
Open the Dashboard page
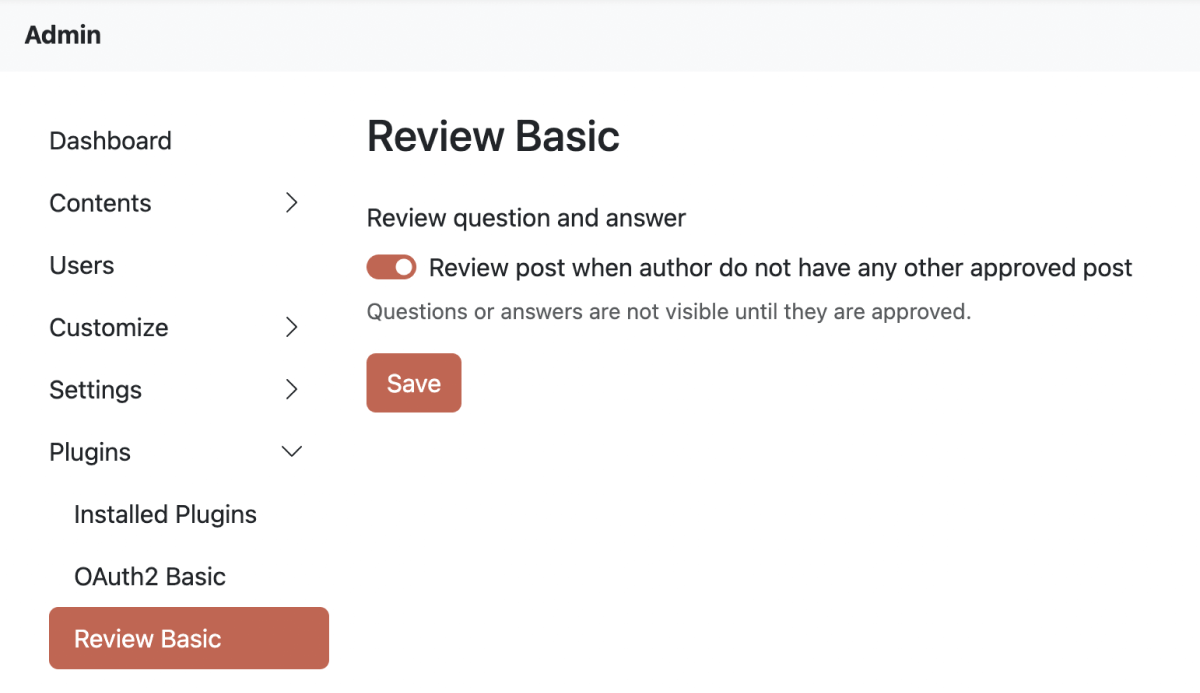110,140
